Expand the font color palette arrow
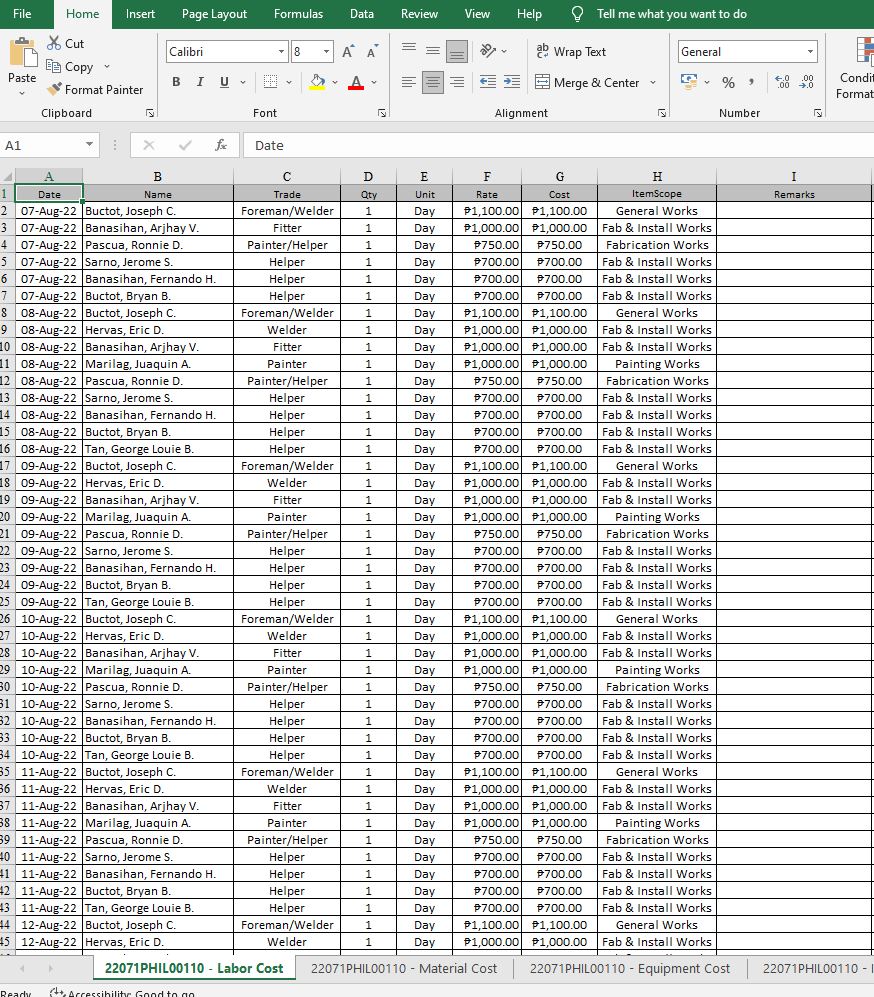Viewport: 874px width, 997px height. point(374,82)
